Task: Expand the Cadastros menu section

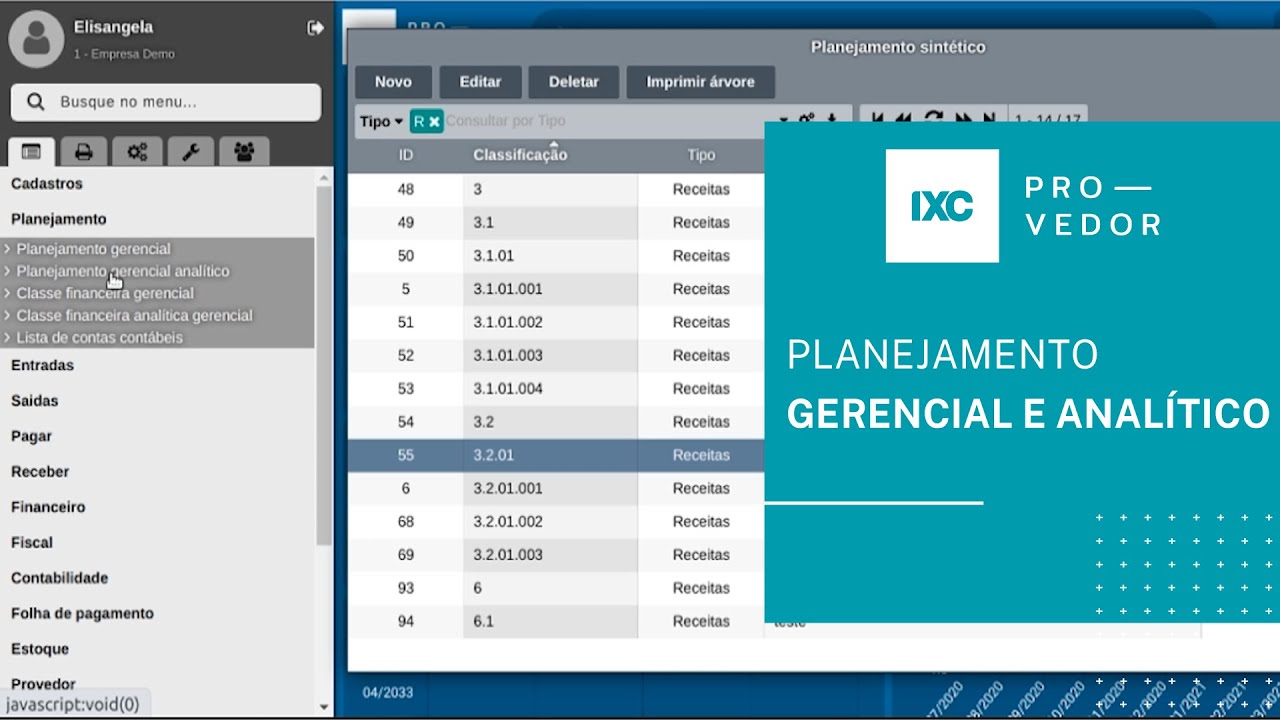Action: point(47,184)
